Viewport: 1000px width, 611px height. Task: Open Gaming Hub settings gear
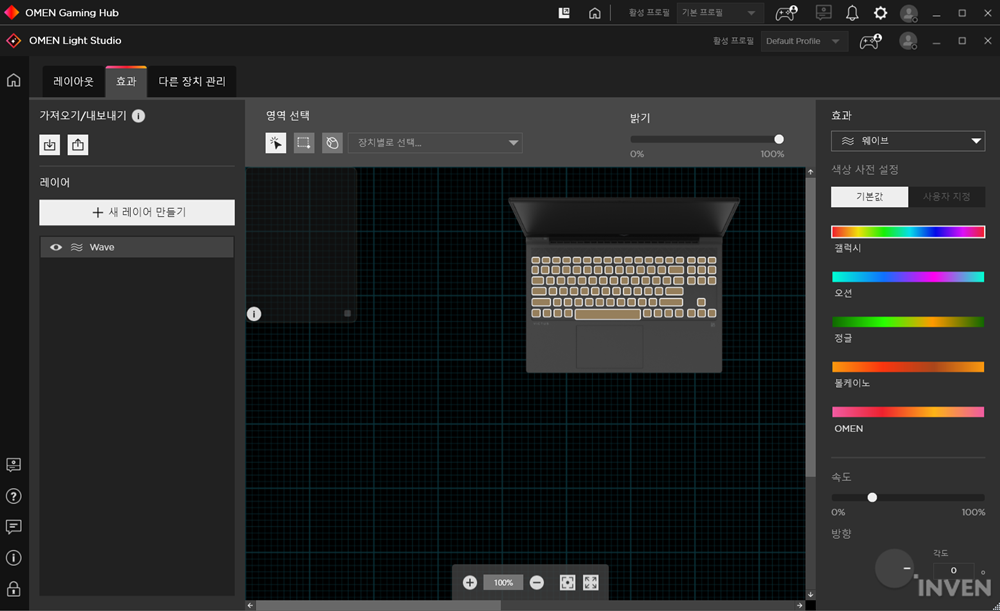click(881, 13)
